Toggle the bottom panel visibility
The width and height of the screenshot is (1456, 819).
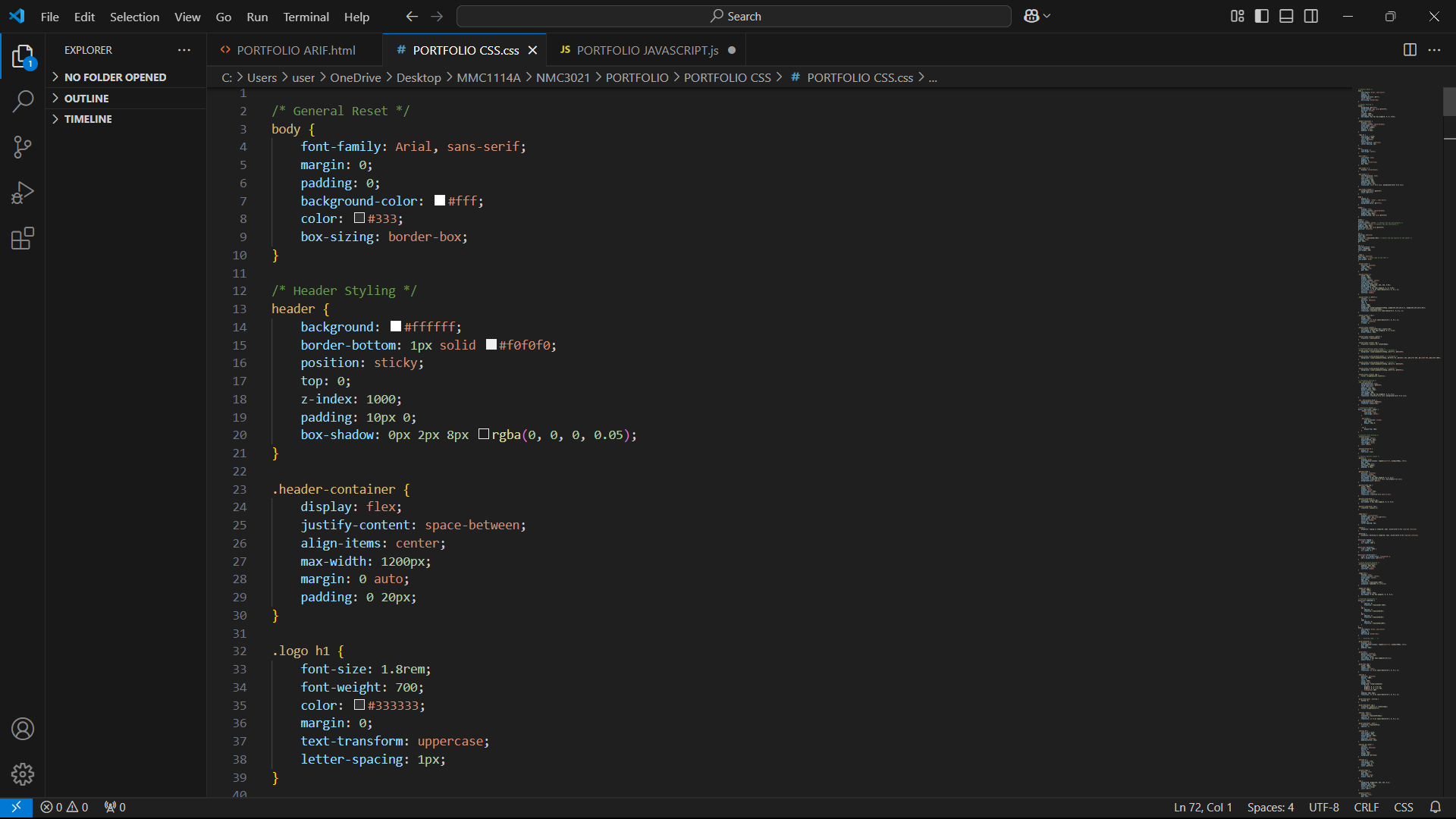tap(1286, 16)
